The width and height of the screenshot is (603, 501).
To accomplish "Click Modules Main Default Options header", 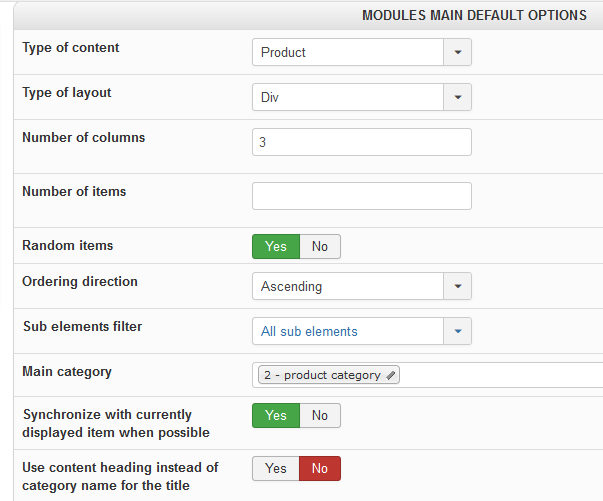I will tap(474, 15).
